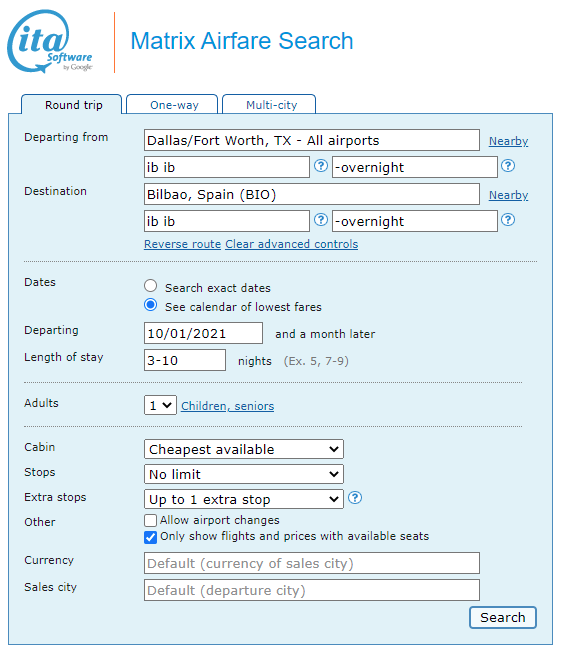Switch to the One-way tab
The image size is (572, 657).
[172, 104]
